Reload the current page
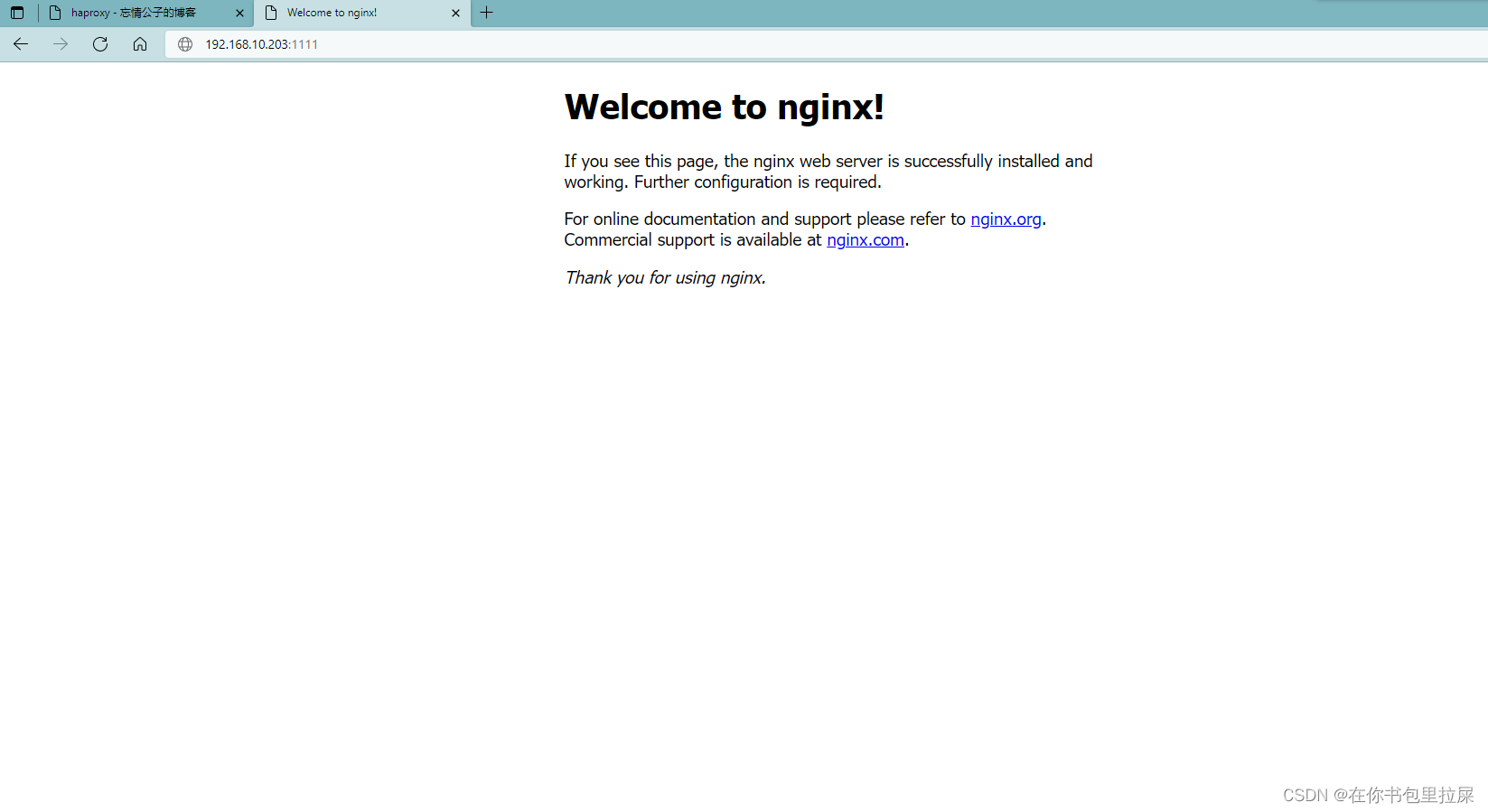The height and width of the screenshot is (812, 1488). (100, 44)
